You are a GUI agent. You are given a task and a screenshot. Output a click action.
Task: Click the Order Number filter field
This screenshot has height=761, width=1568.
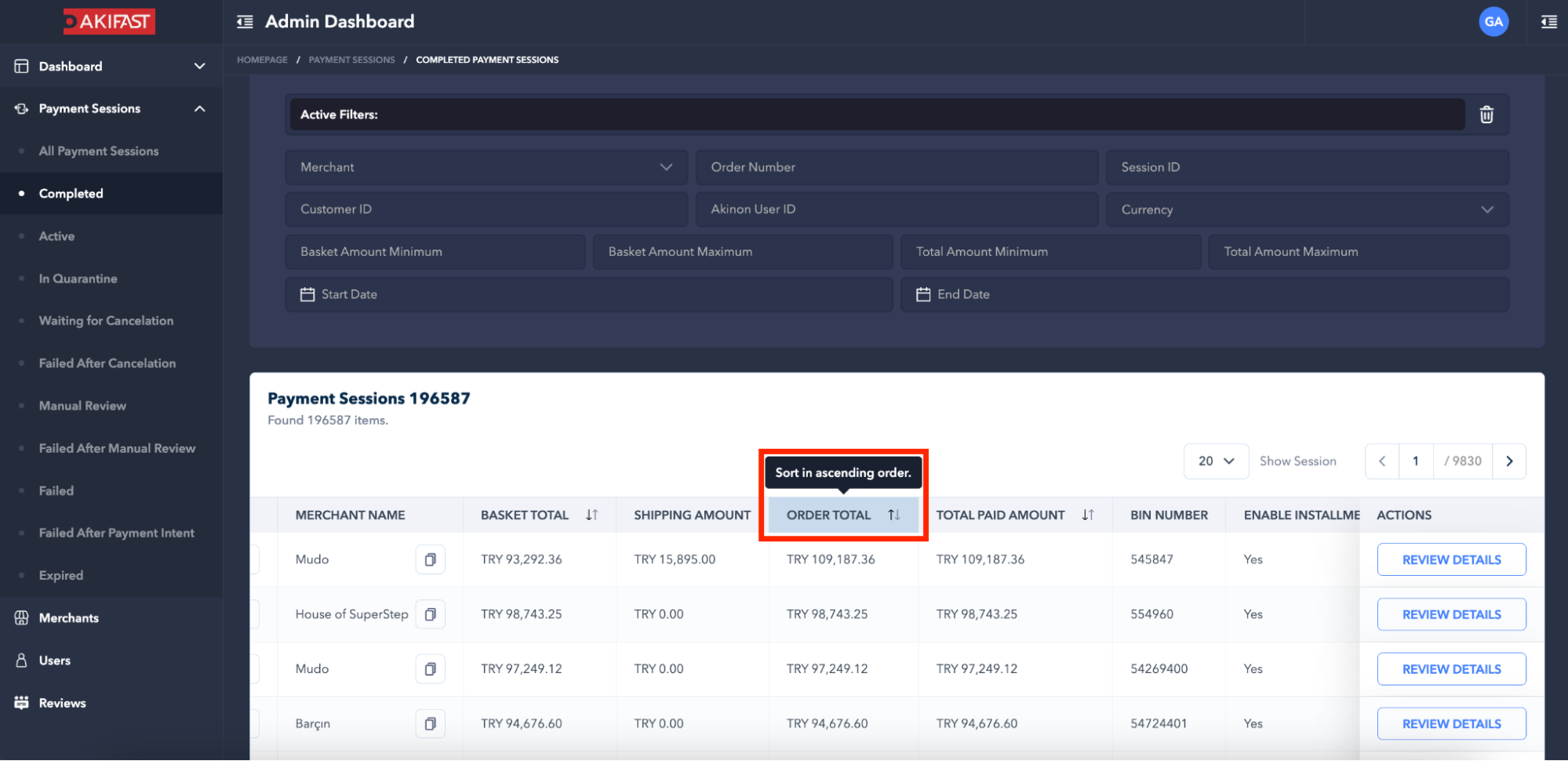tap(896, 167)
